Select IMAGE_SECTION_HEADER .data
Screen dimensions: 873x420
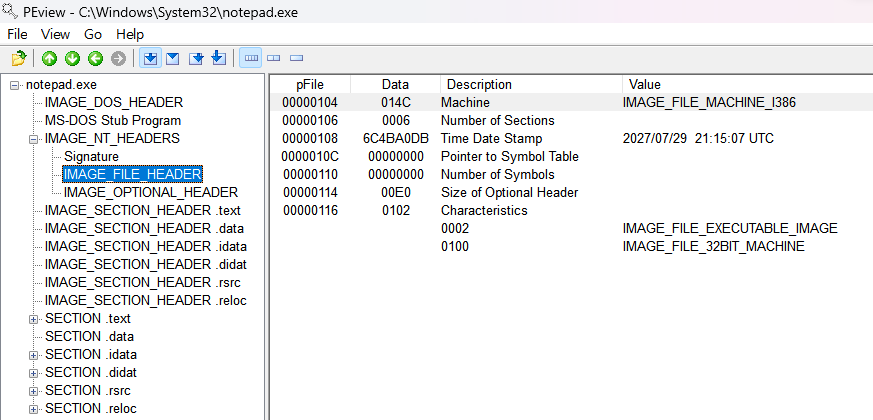tap(144, 228)
